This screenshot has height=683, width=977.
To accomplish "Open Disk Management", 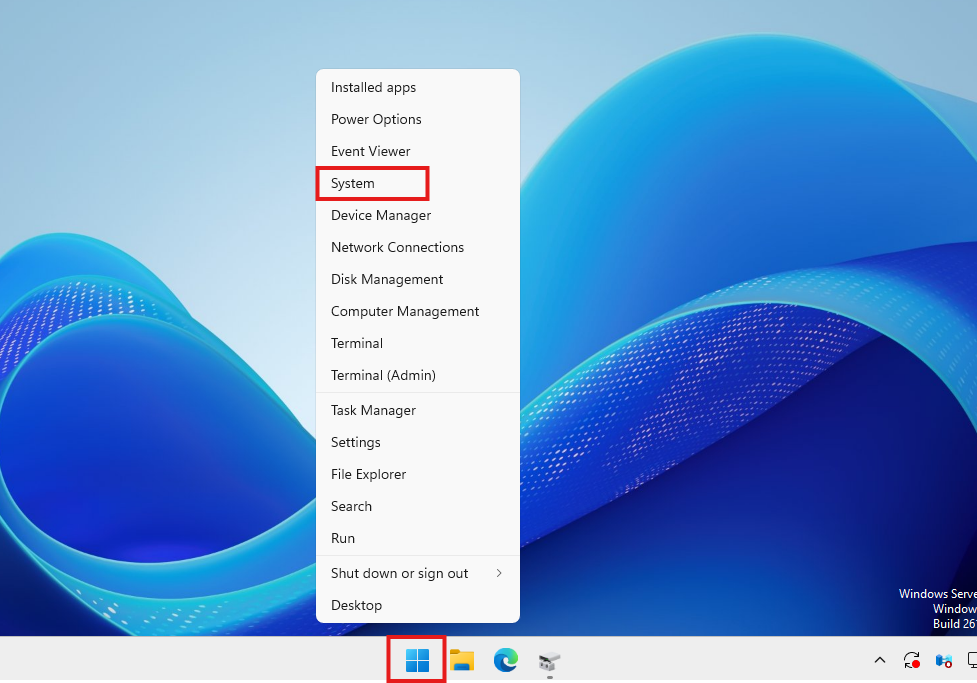I will pyautogui.click(x=387, y=279).
